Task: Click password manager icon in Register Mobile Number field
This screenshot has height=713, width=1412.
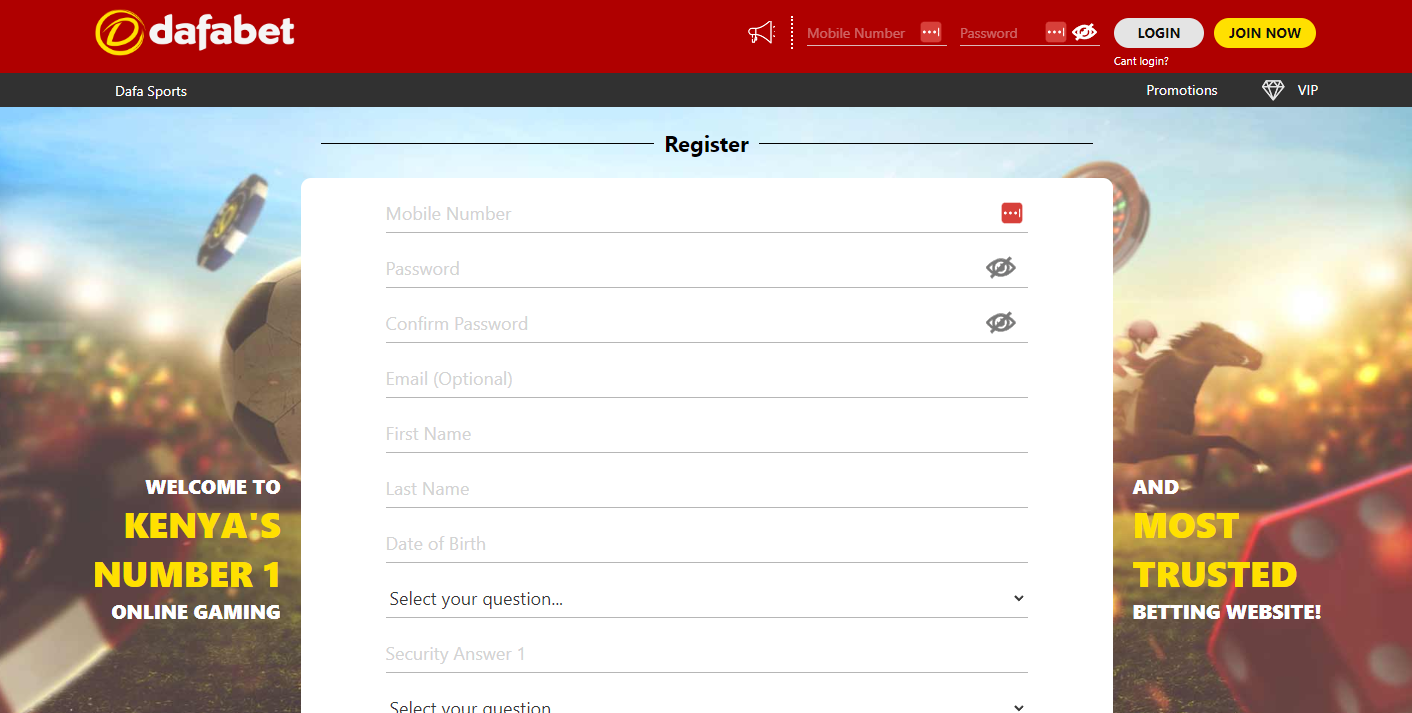Action: 1012,213
